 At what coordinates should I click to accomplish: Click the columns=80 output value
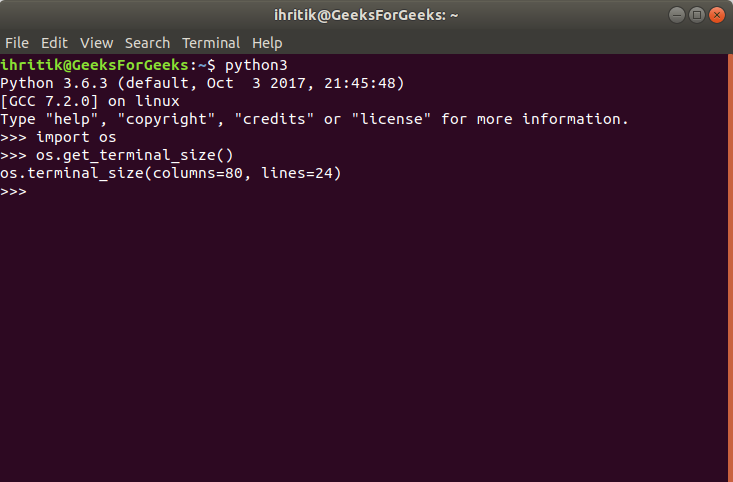(x=198, y=173)
